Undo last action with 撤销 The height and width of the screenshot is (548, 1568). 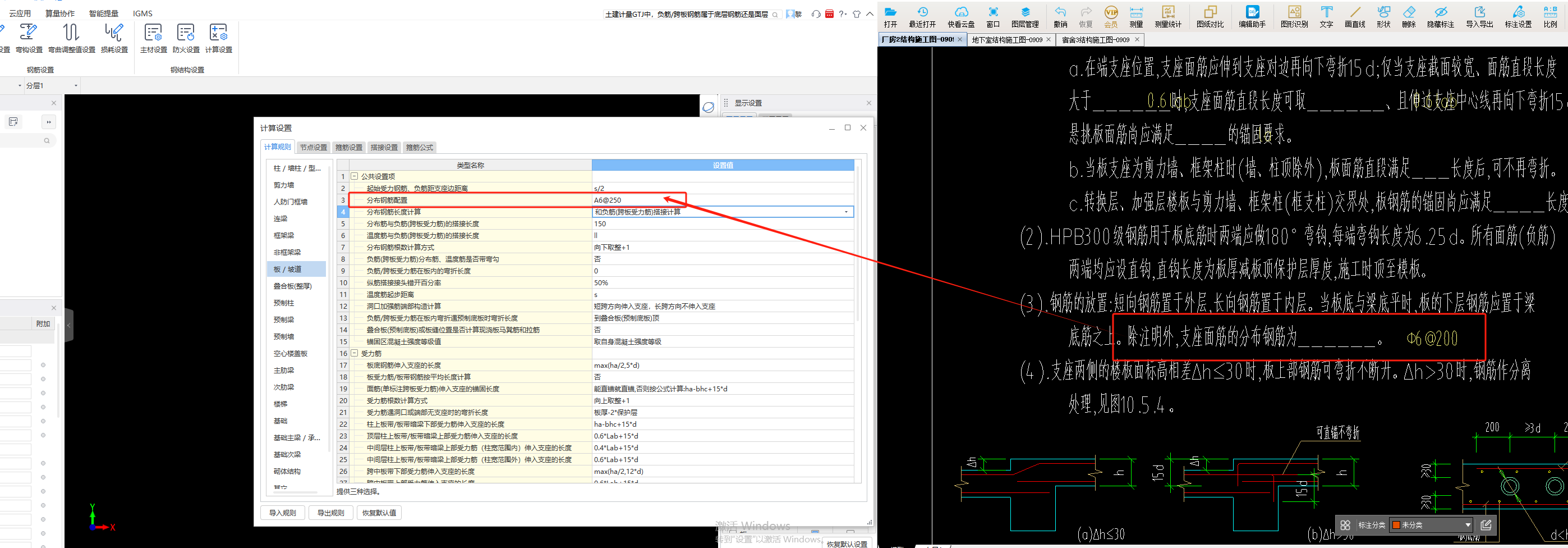(x=1060, y=16)
